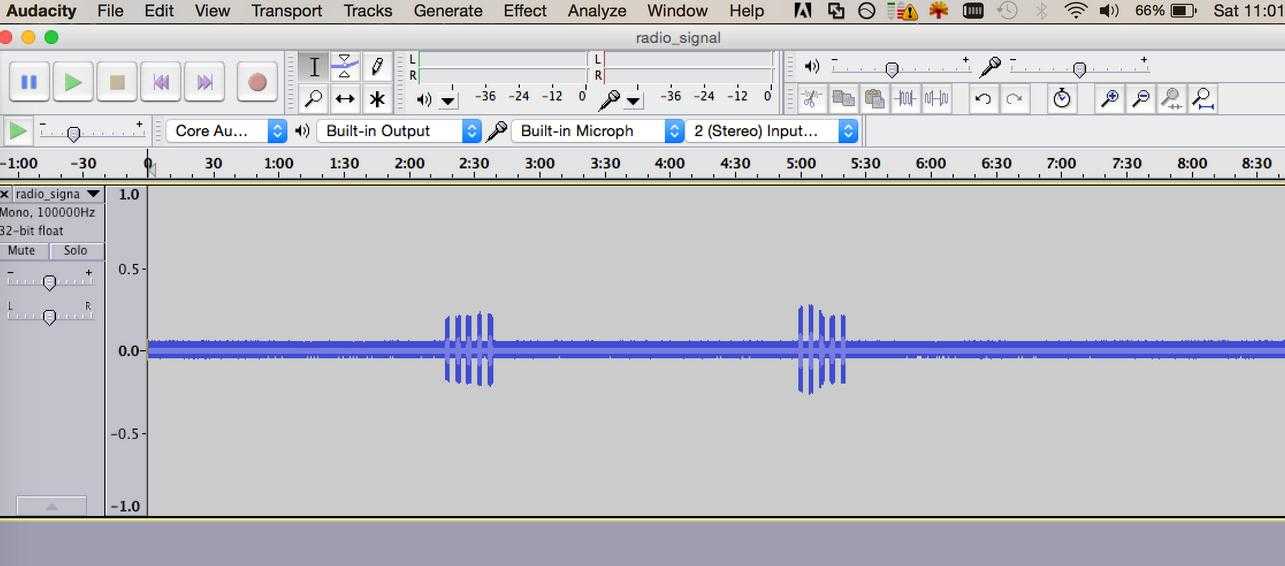
Task: Open the View menu
Action: coord(212,11)
